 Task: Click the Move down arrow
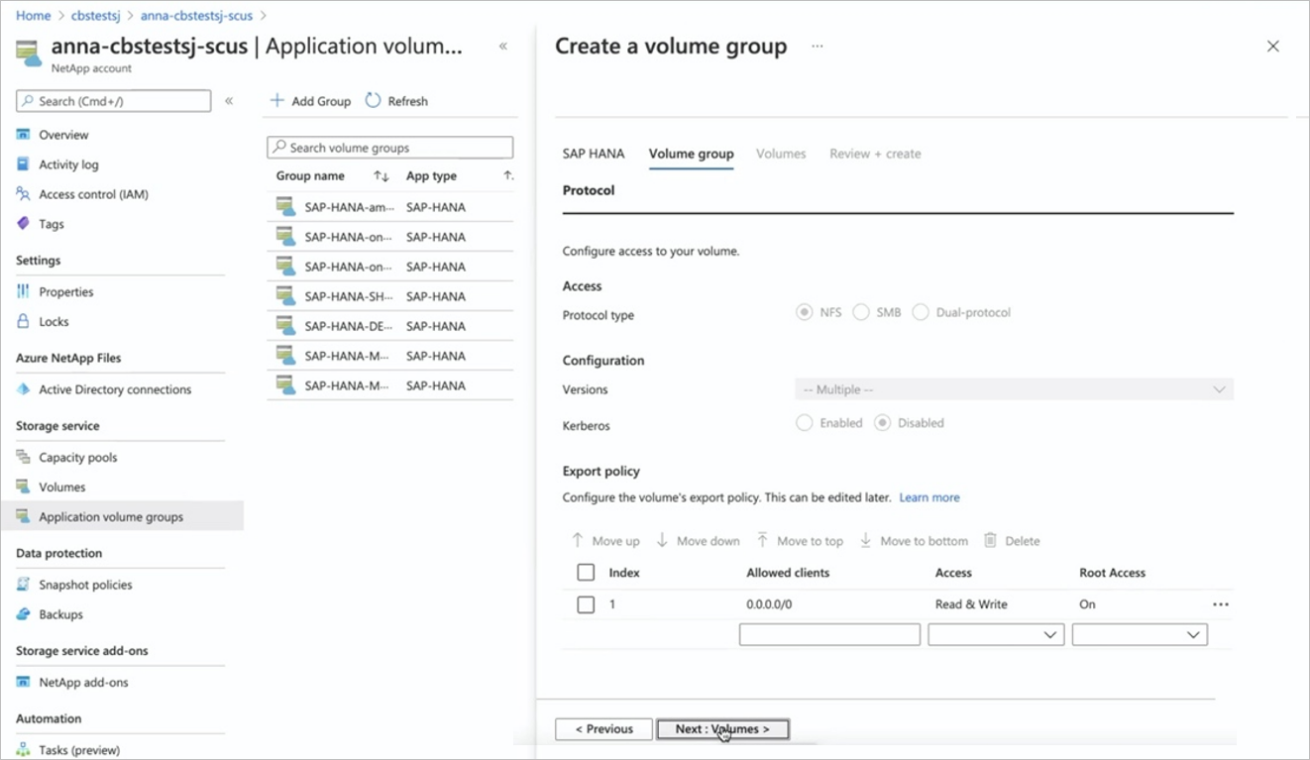tap(662, 540)
